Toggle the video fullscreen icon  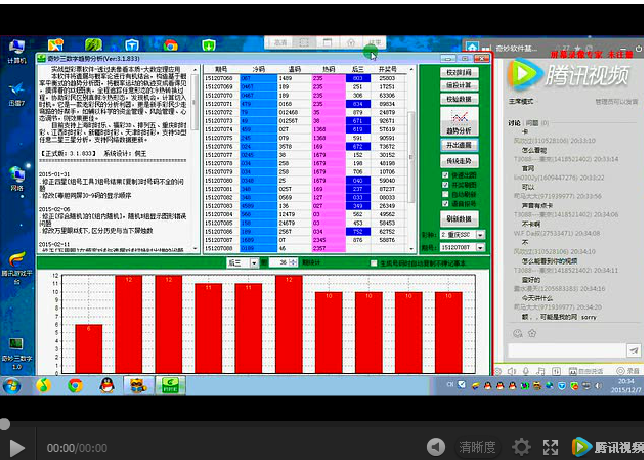click(x=550, y=447)
